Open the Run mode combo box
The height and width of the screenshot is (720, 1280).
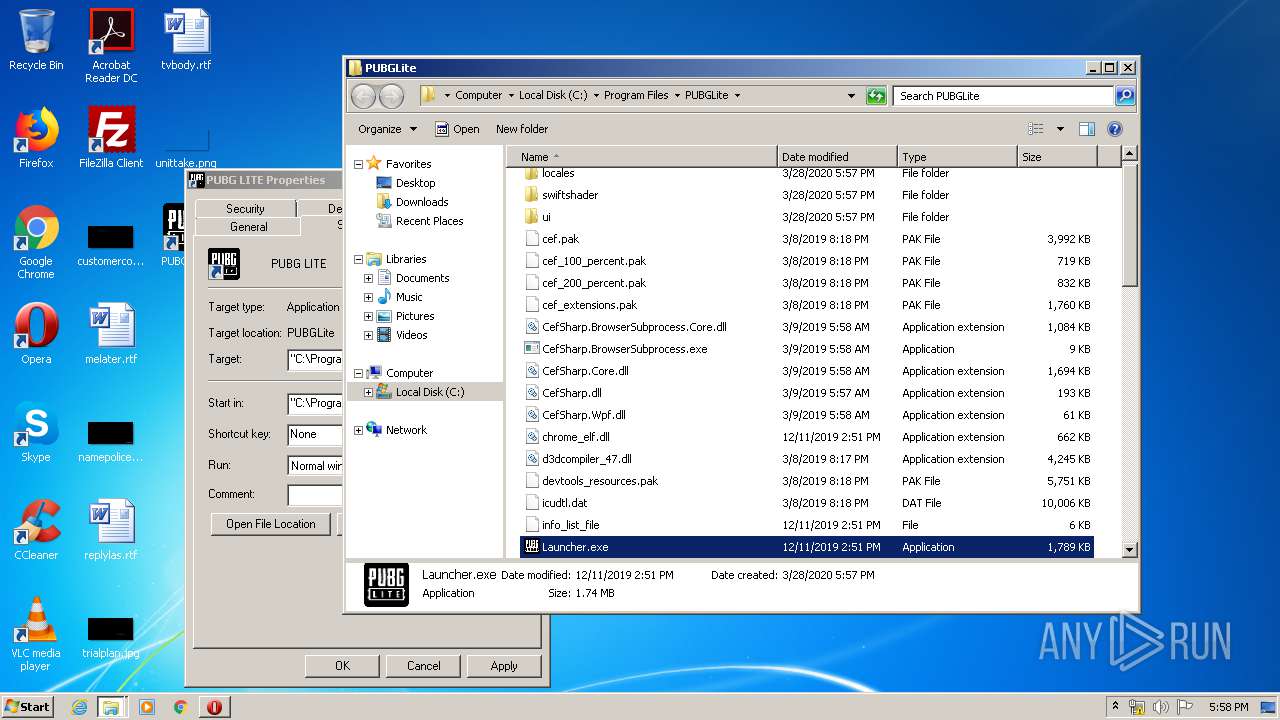click(x=315, y=466)
